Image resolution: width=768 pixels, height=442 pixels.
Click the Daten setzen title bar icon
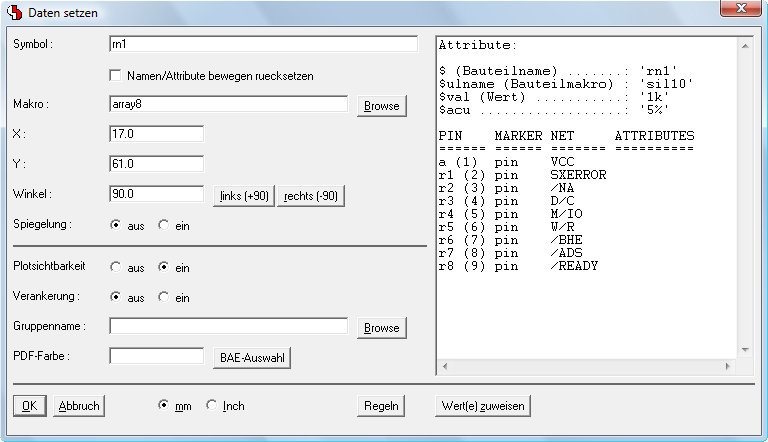click(x=14, y=11)
